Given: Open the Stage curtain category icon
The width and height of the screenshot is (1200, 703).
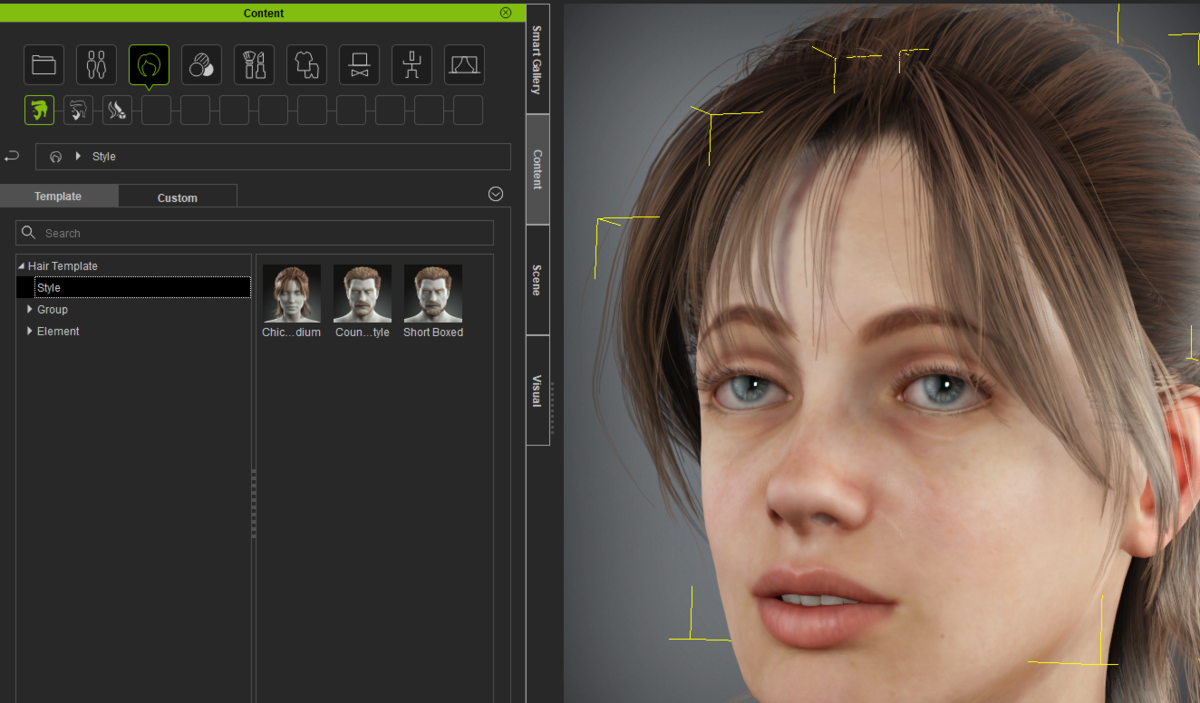Looking at the screenshot, I should point(464,65).
